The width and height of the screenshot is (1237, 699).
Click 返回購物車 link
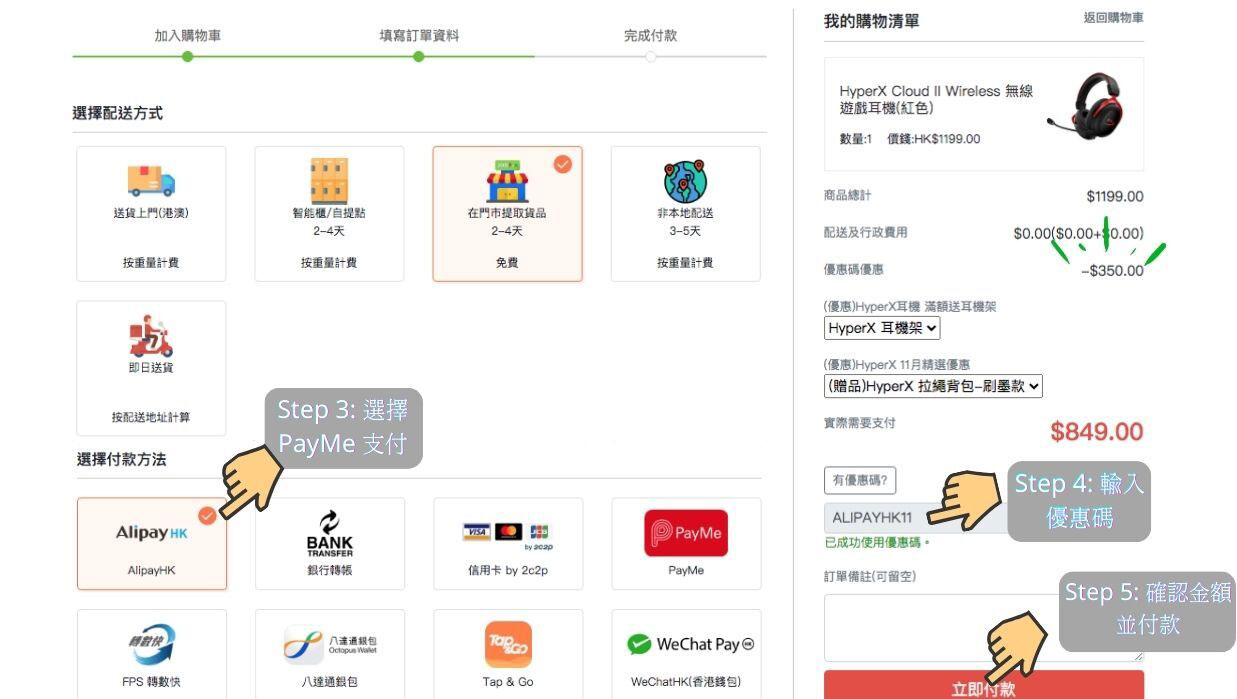[x=1113, y=18]
